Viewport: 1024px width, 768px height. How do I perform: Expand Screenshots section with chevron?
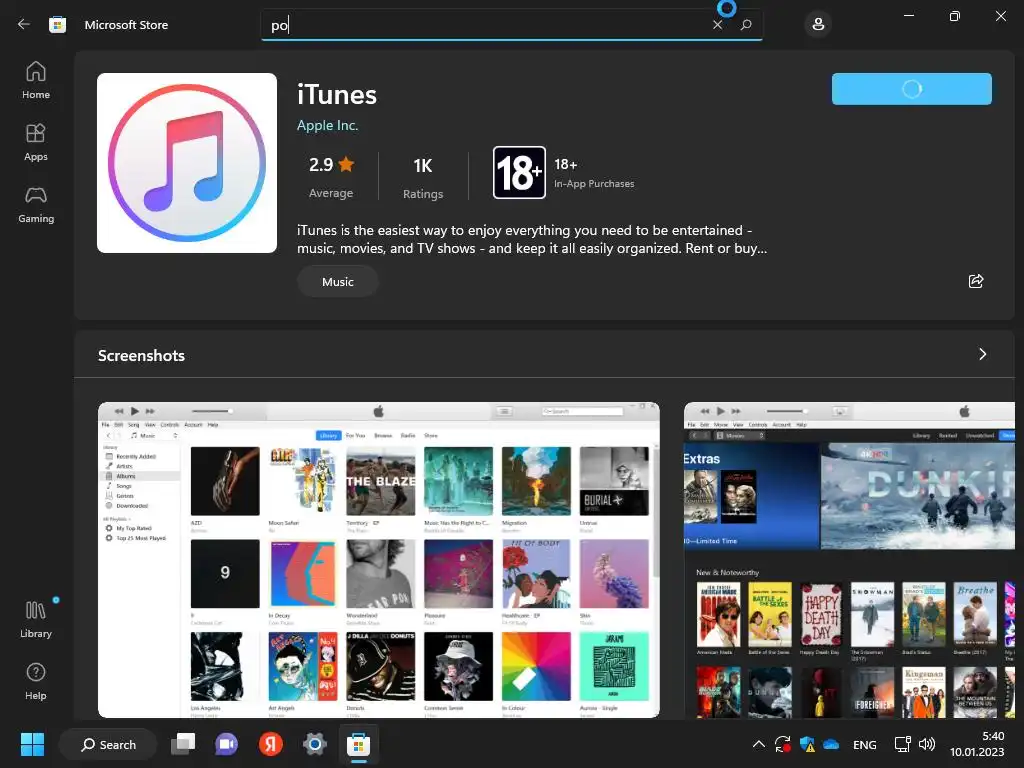pyautogui.click(x=982, y=354)
